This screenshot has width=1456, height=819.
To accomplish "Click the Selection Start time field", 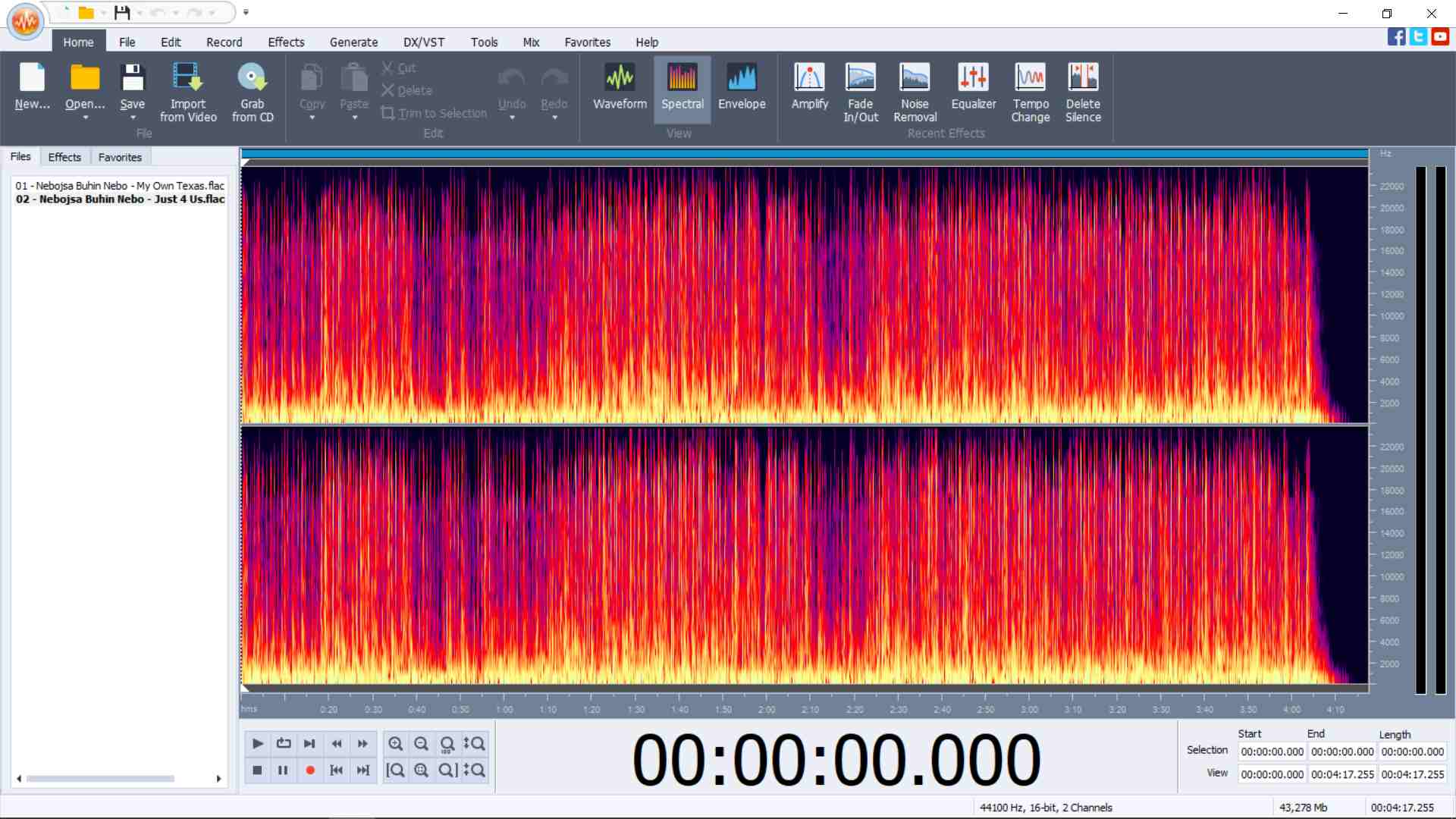I will [x=1272, y=752].
